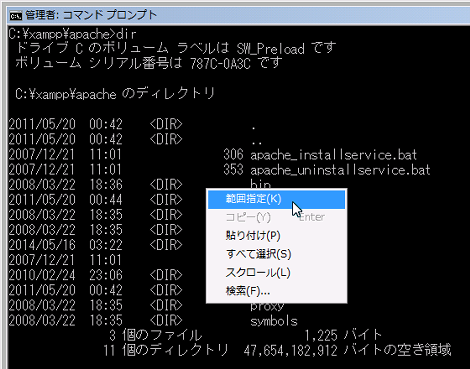Select 貼り付け(P) from the context menu
The width and height of the screenshot is (470, 369).
[x=276, y=236]
